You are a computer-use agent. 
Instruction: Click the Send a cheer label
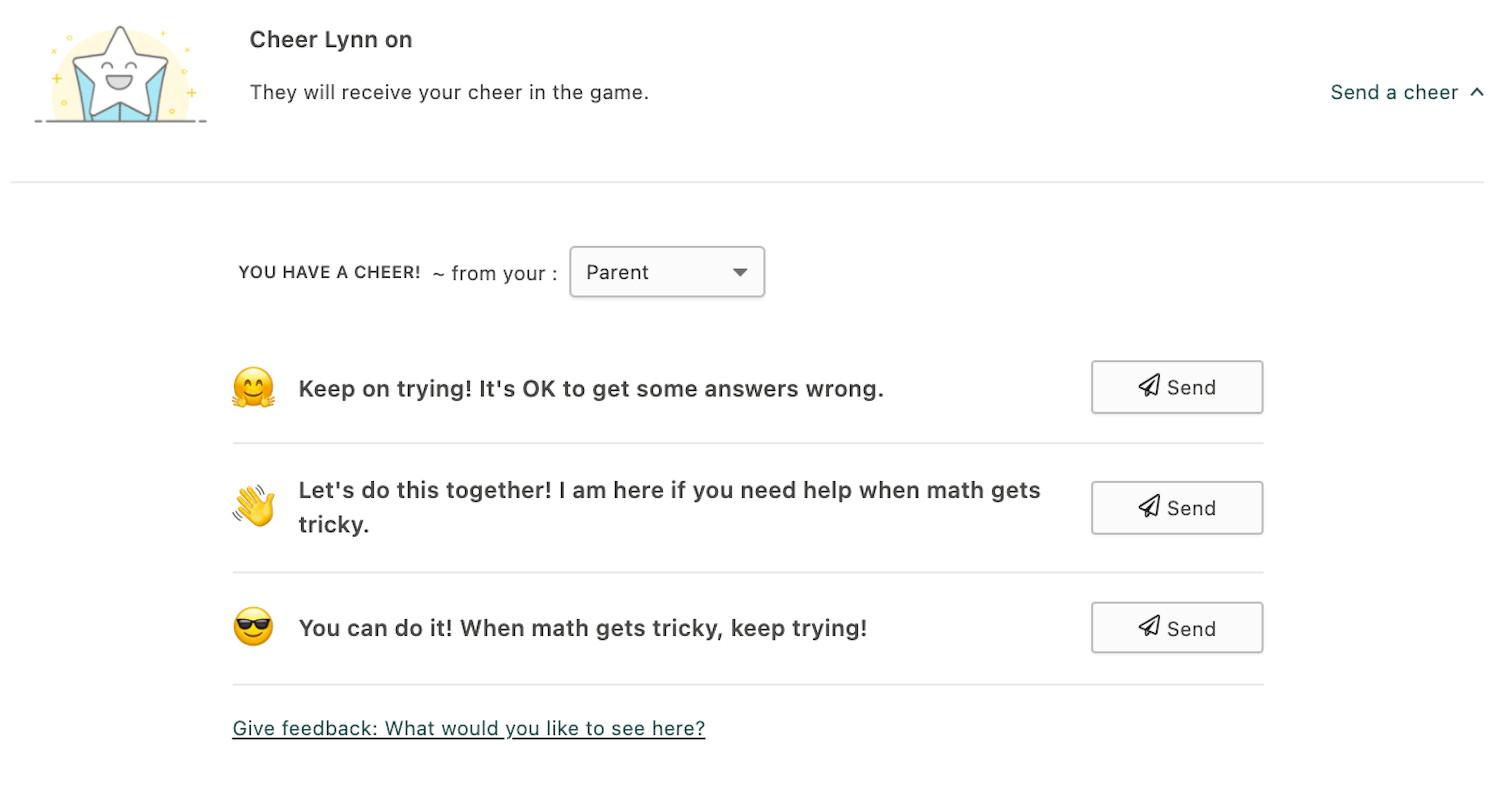(1392, 91)
